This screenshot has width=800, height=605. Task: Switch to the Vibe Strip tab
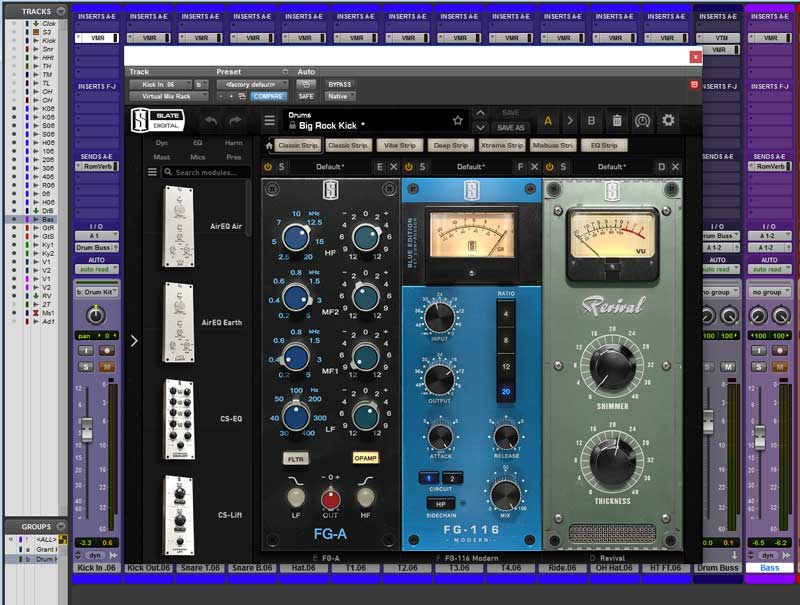tap(398, 144)
